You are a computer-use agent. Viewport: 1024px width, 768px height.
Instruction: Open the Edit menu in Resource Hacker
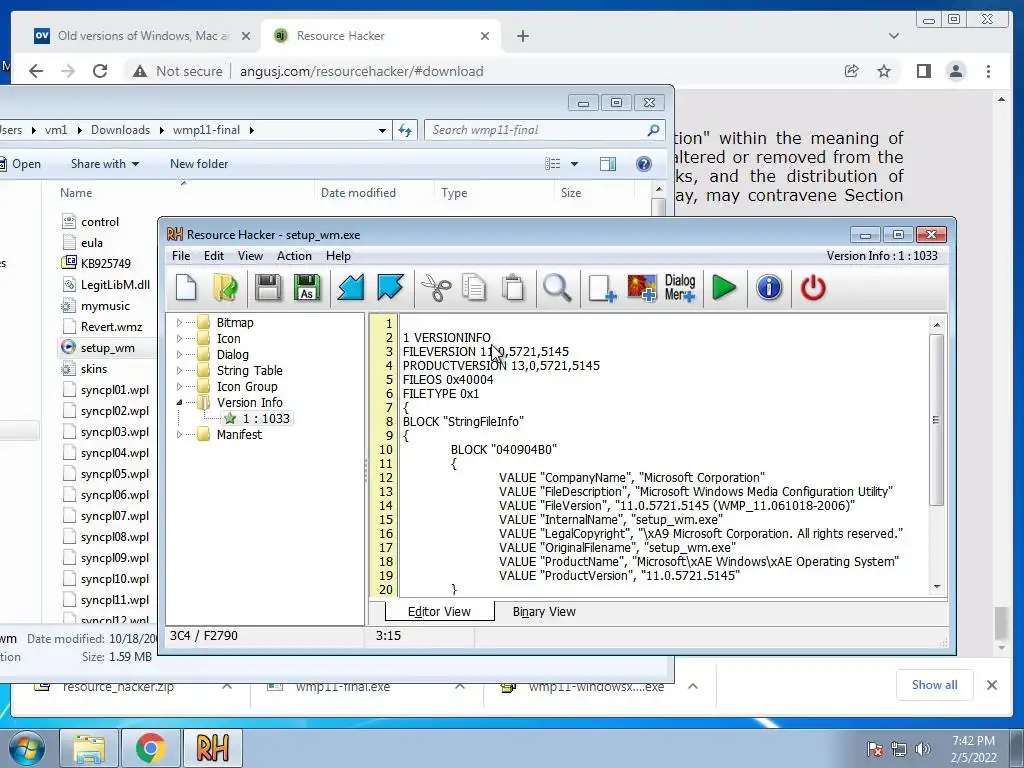coord(214,256)
